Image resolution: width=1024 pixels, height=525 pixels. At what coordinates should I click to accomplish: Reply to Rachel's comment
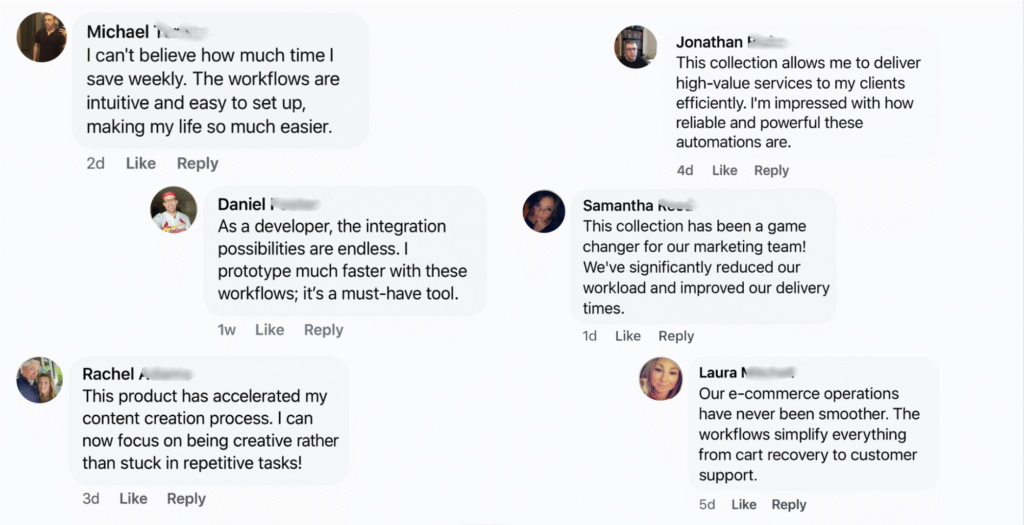(186, 498)
